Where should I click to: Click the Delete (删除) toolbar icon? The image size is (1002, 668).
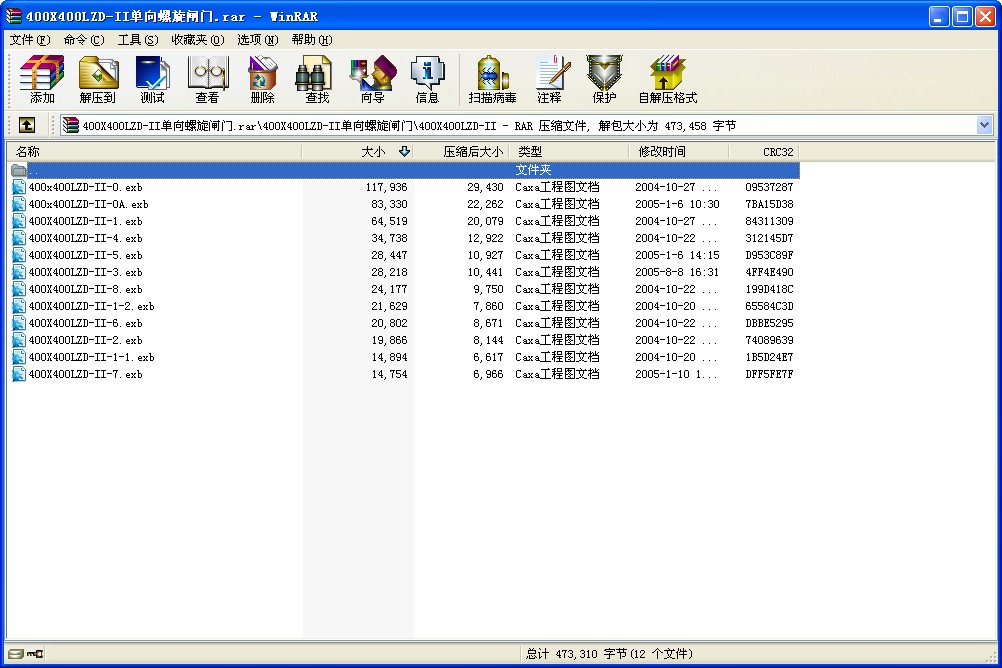pos(262,79)
